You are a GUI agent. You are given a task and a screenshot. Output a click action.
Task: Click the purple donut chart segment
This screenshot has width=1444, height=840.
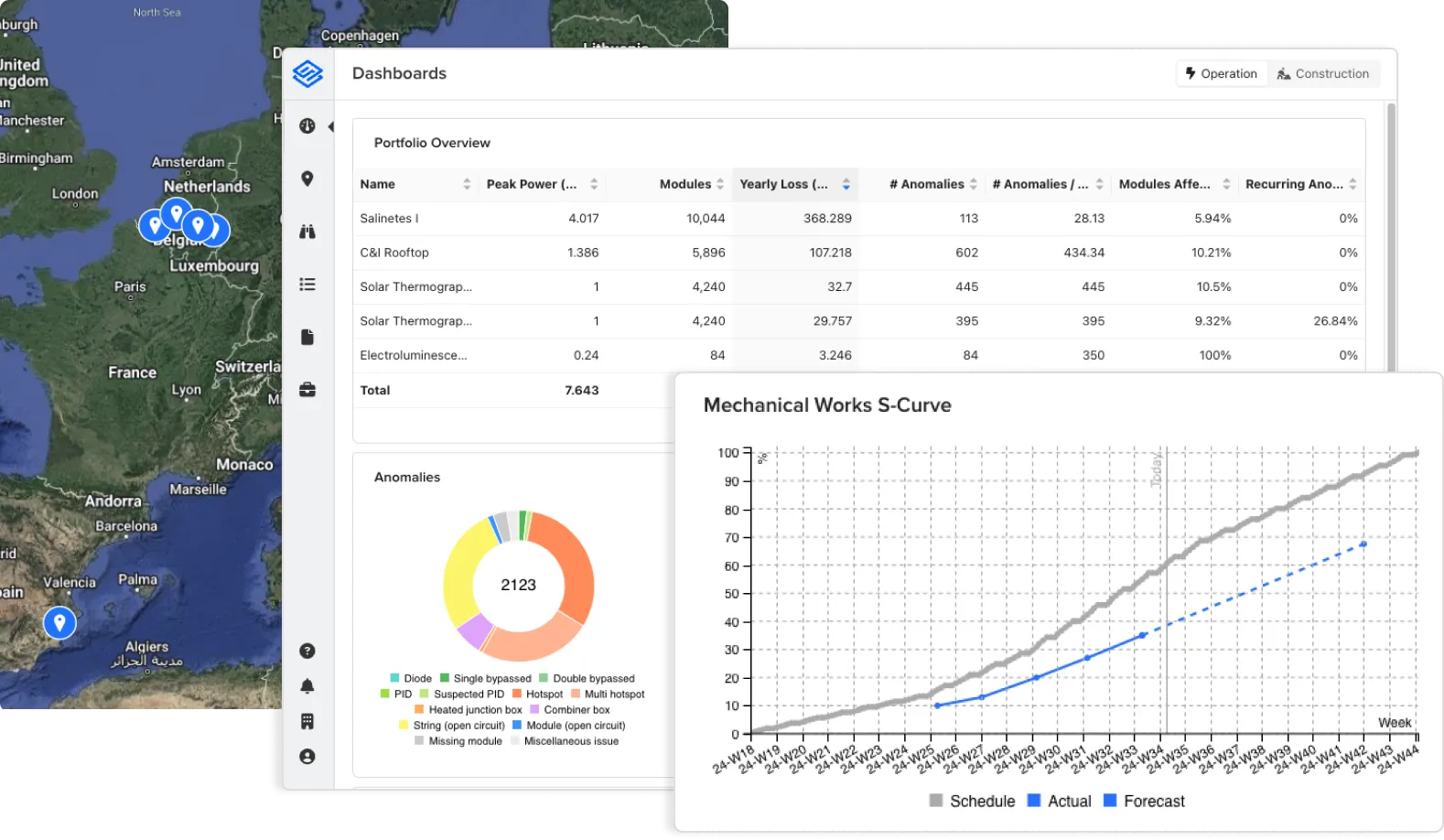click(476, 632)
